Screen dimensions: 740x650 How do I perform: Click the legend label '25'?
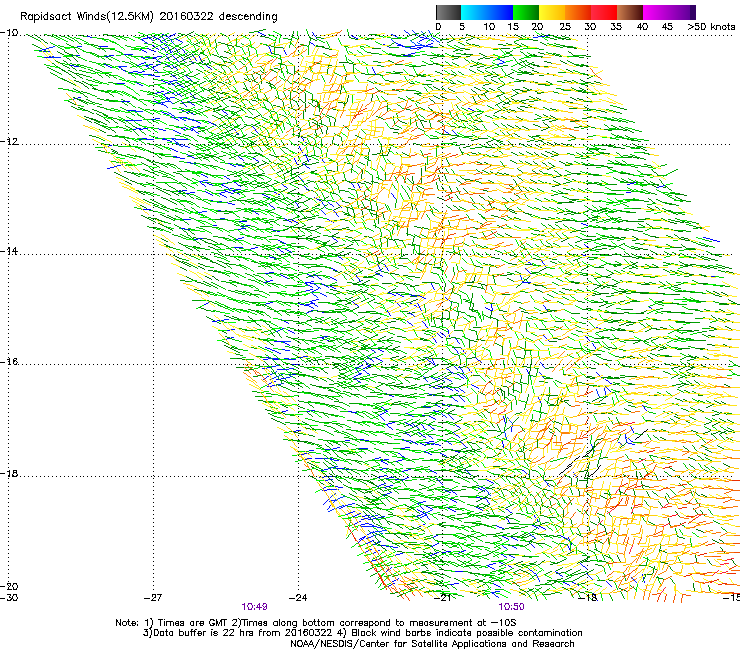565,26
